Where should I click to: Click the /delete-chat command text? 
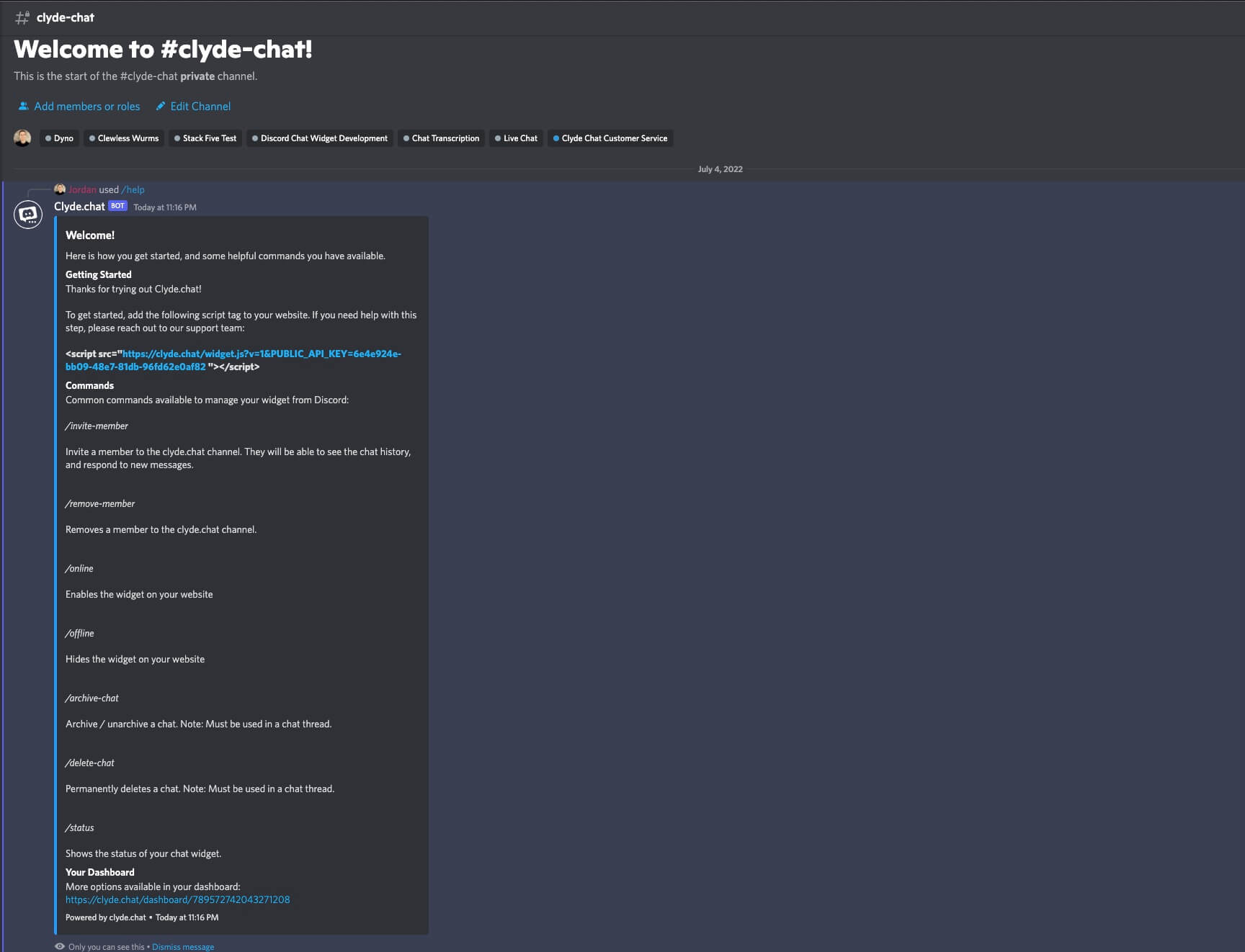[x=90, y=763]
